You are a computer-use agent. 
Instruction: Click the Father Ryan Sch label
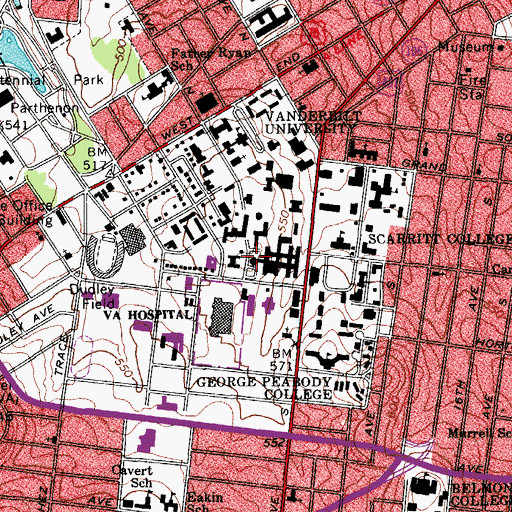210,58
